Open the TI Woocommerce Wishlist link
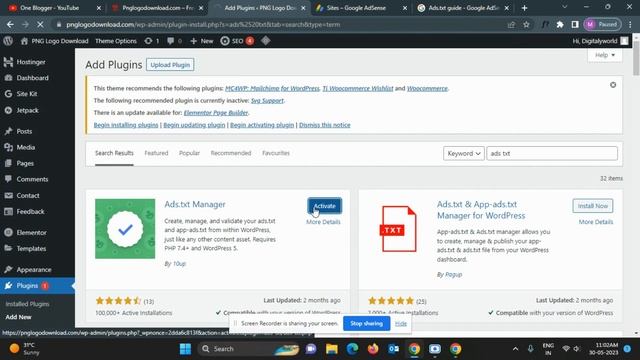Image resolution: width=640 pixels, height=360 pixels. click(358, 88)
